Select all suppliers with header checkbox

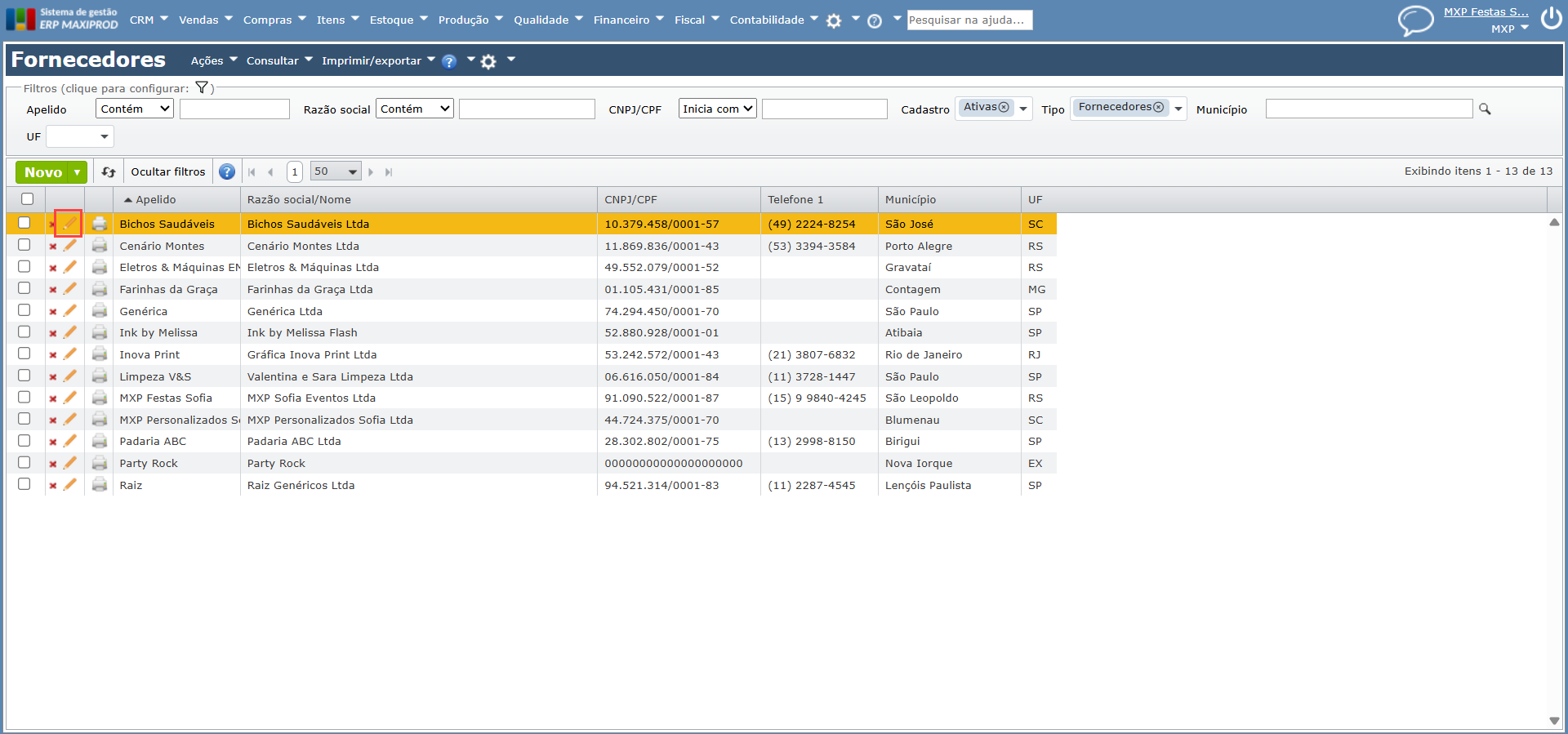[27, 199]
